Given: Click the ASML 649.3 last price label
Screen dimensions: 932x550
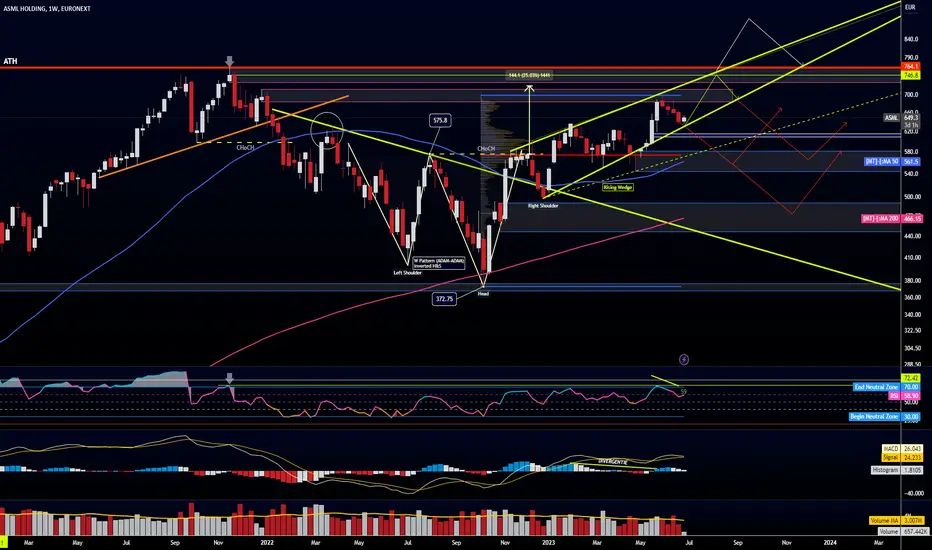Looking at the screenshot, I should click(x=902, y=118).
